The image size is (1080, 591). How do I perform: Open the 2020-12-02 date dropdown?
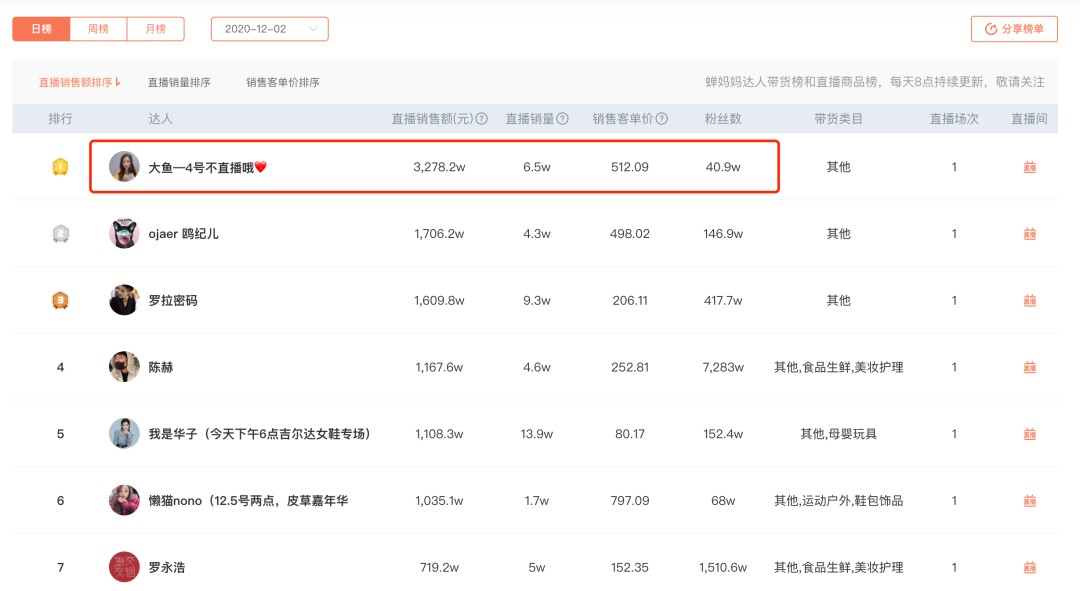[x=269, y=29]
